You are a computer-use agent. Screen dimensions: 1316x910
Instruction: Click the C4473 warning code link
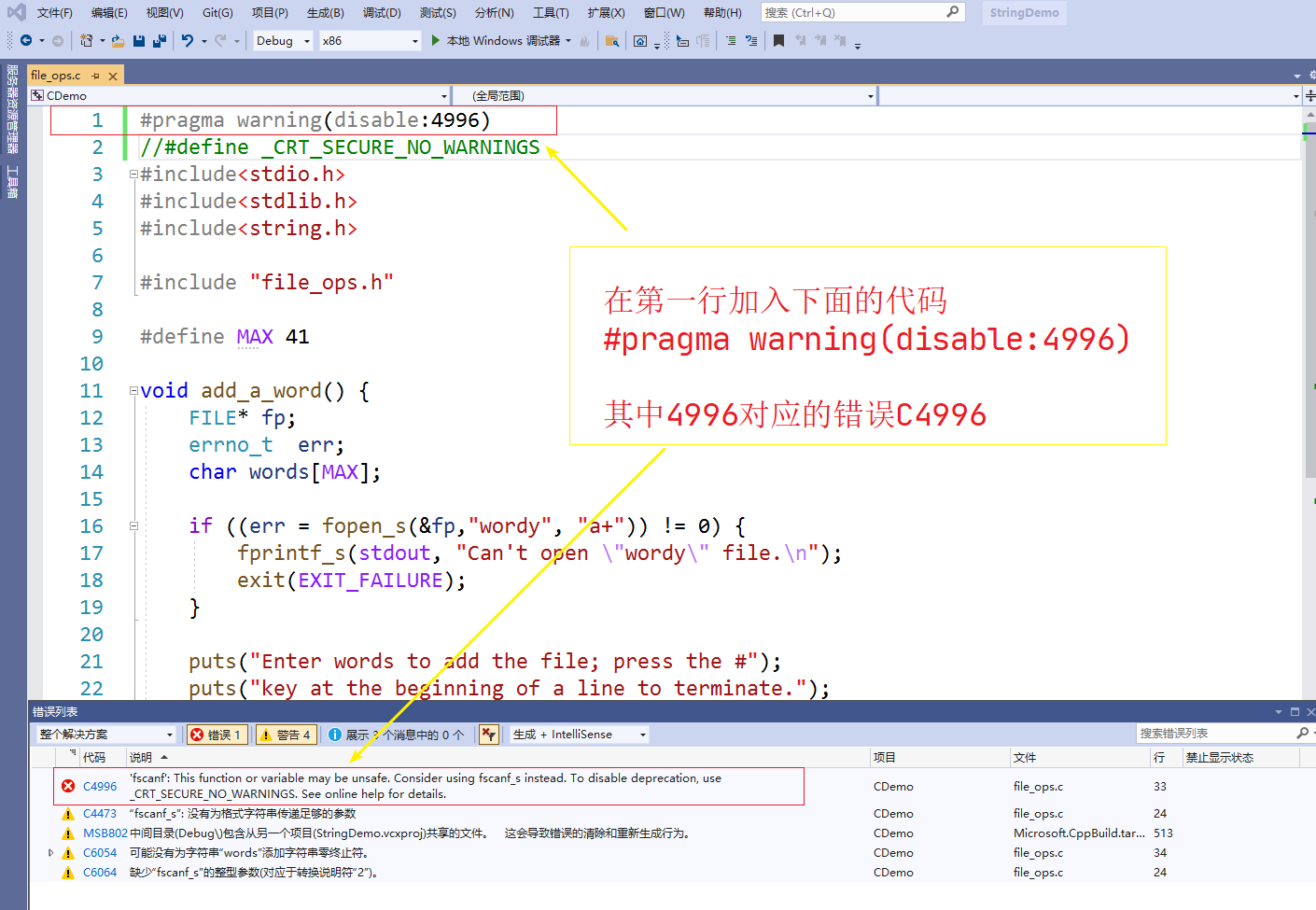coord(100,814)
